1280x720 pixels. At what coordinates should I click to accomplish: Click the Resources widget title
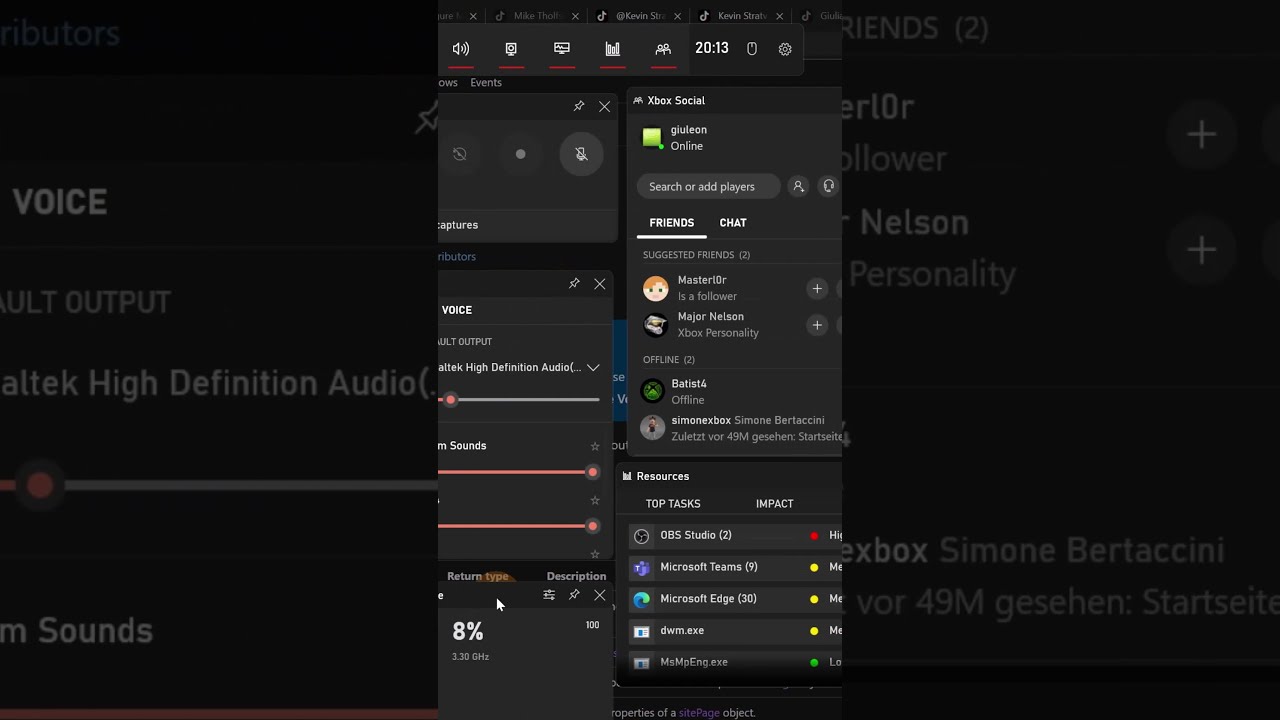pyautogui.click(x=663, y=476)
